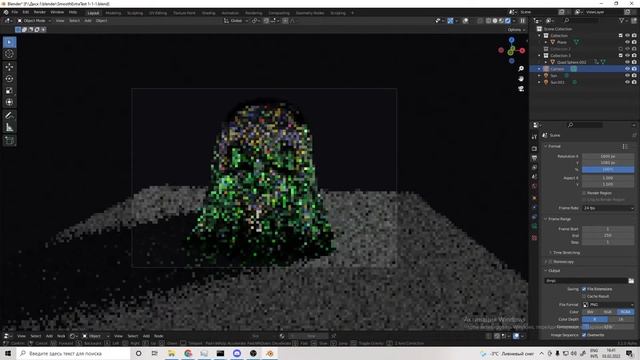Viewport: 640px width, 360px height.
Task: Toggle the Overwrite checkbox
Action: click(x=584, y=335)
